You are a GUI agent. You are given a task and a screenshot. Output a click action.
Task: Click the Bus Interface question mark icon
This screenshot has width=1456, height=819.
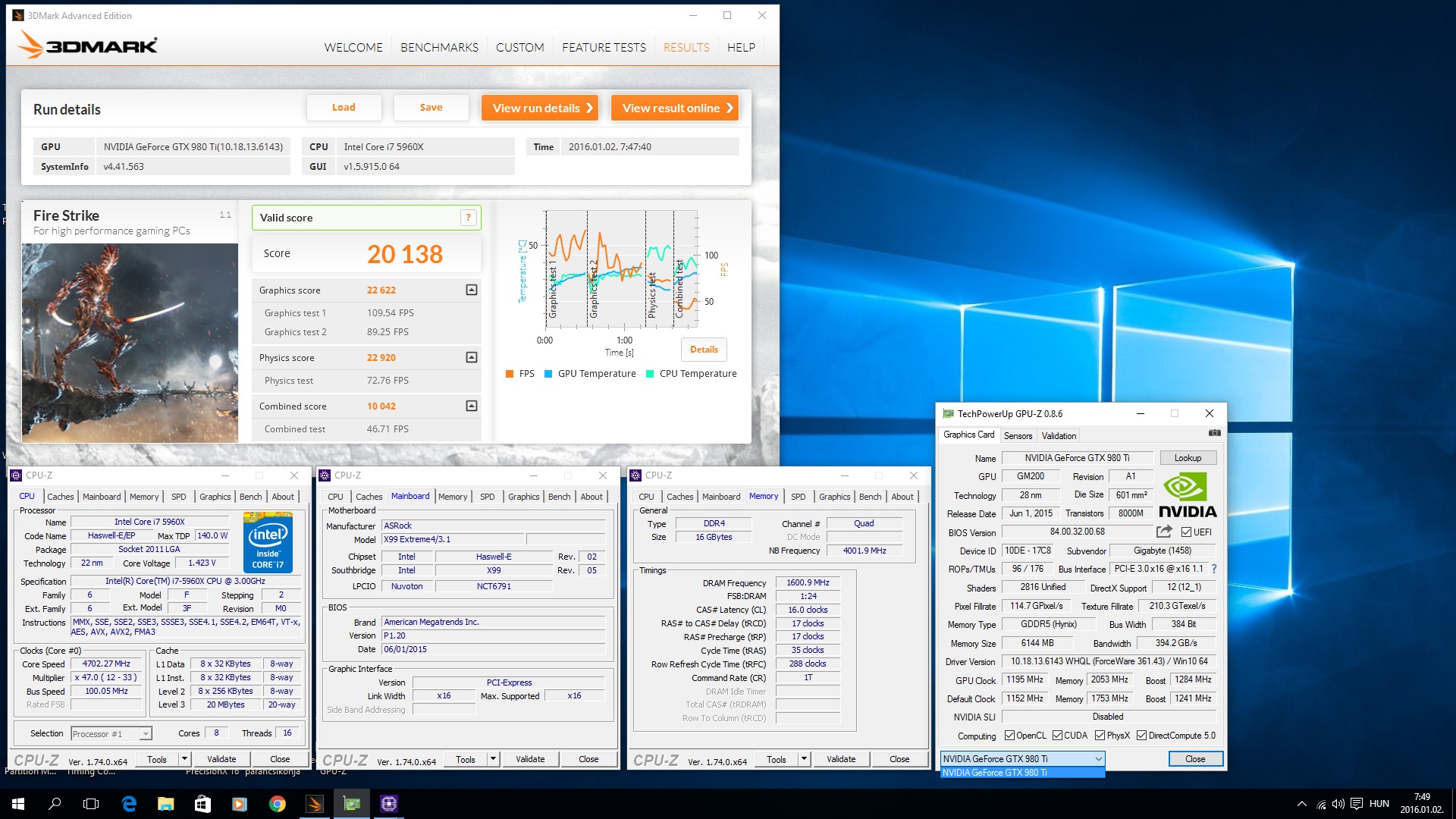pos(1213,569)
